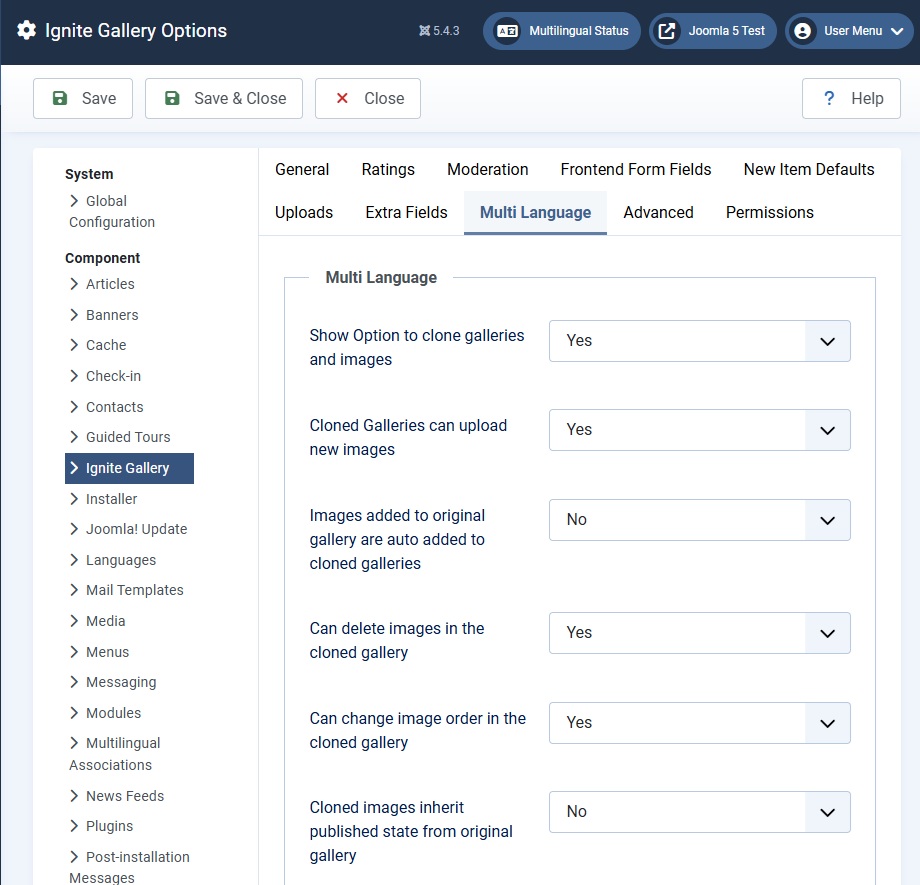This screenshot has height=885, width=920.
Task: Click the User Menu avatar icon
Action: click(802, 31)
